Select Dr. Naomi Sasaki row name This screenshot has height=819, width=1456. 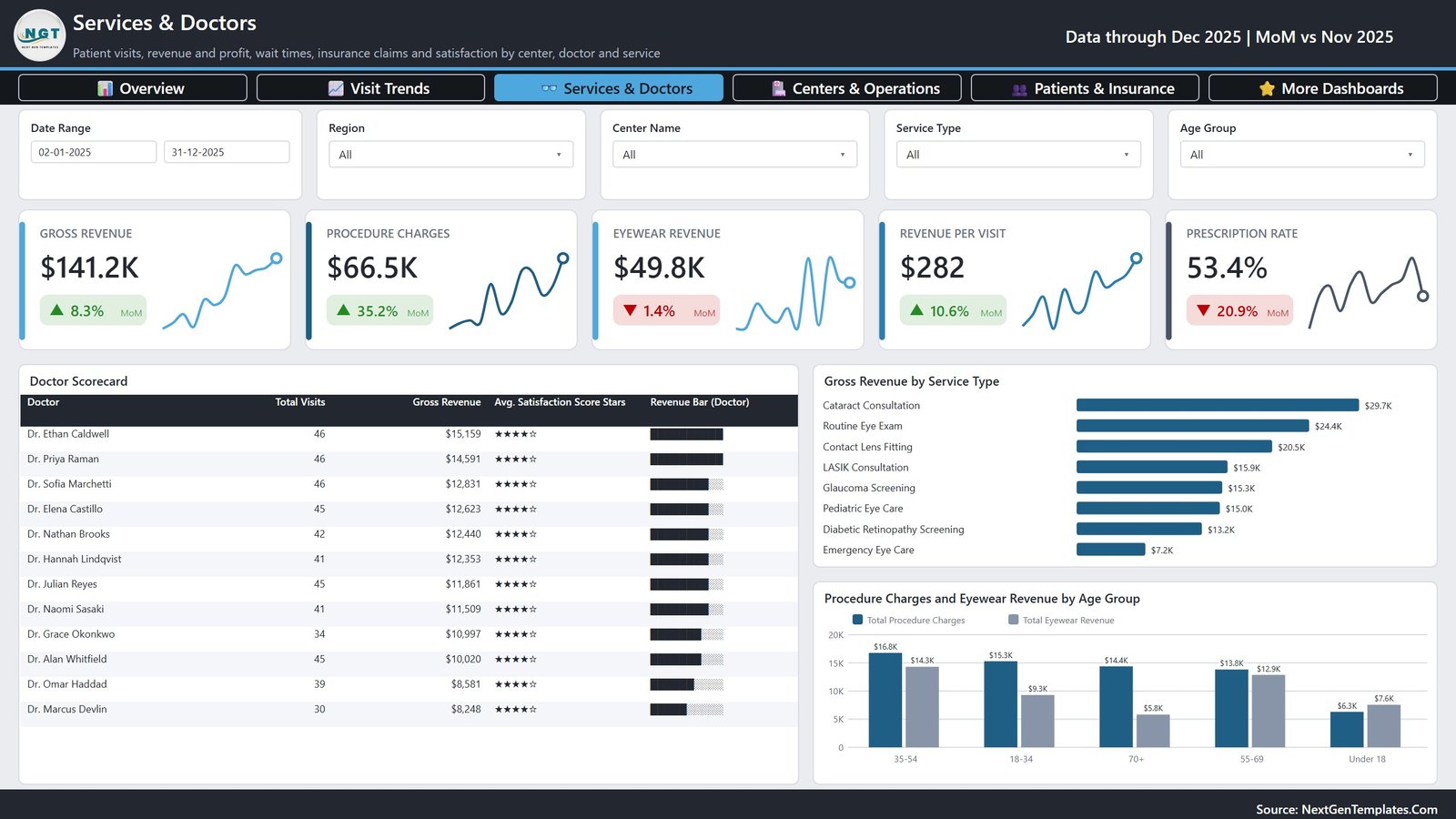coord(66,610)
